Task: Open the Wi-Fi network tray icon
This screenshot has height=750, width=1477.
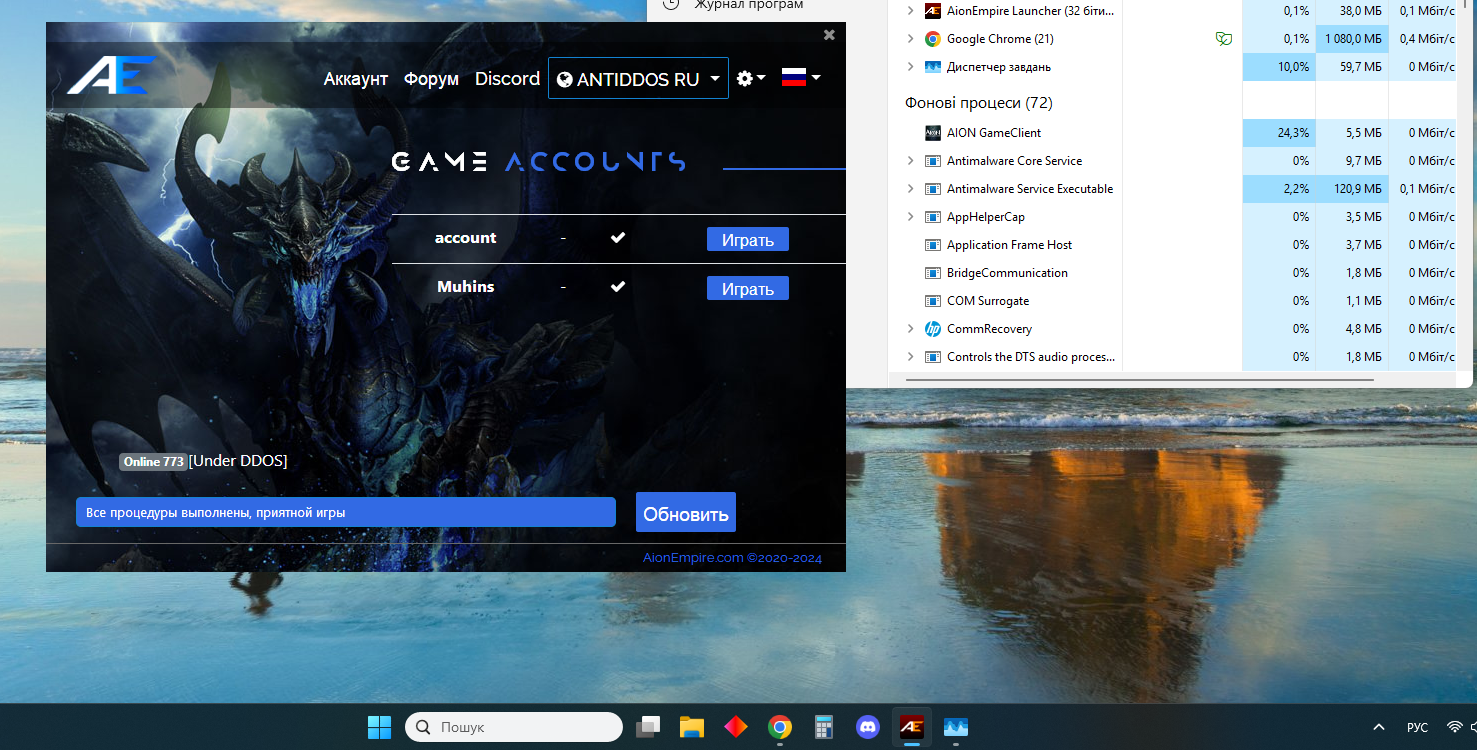Action: (1455, 727)
